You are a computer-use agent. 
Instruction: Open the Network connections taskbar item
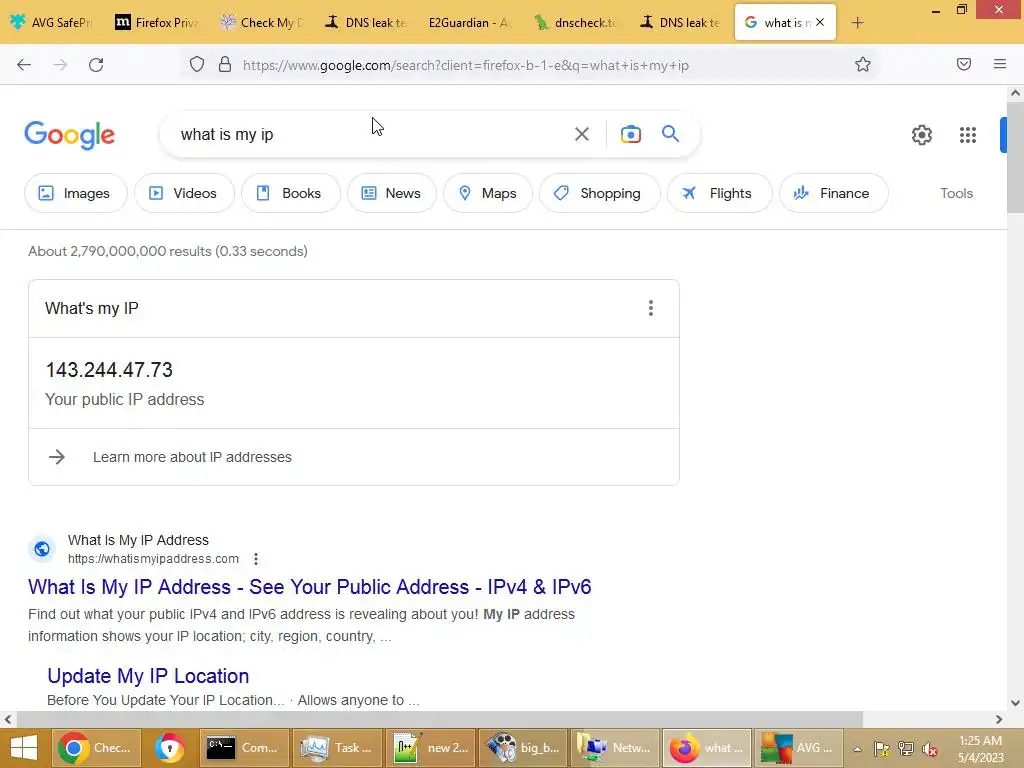click(615, 748)
